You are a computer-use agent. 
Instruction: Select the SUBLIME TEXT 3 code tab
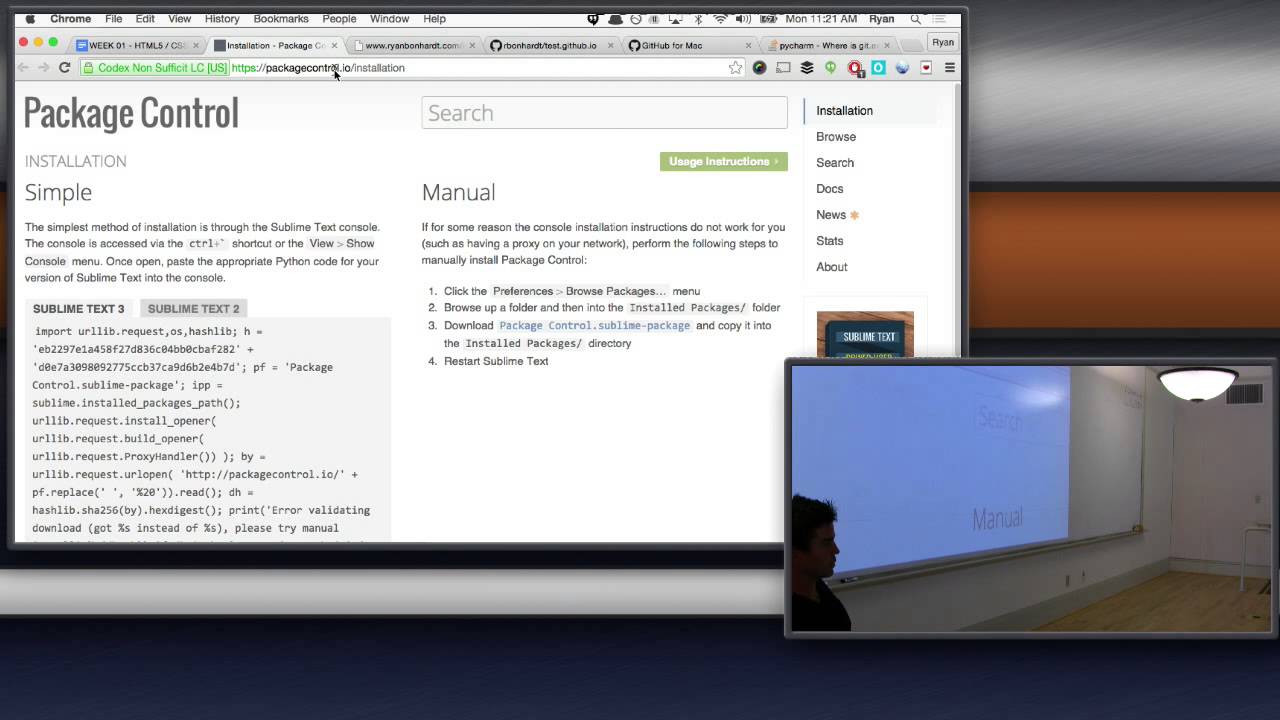[79, 309]
